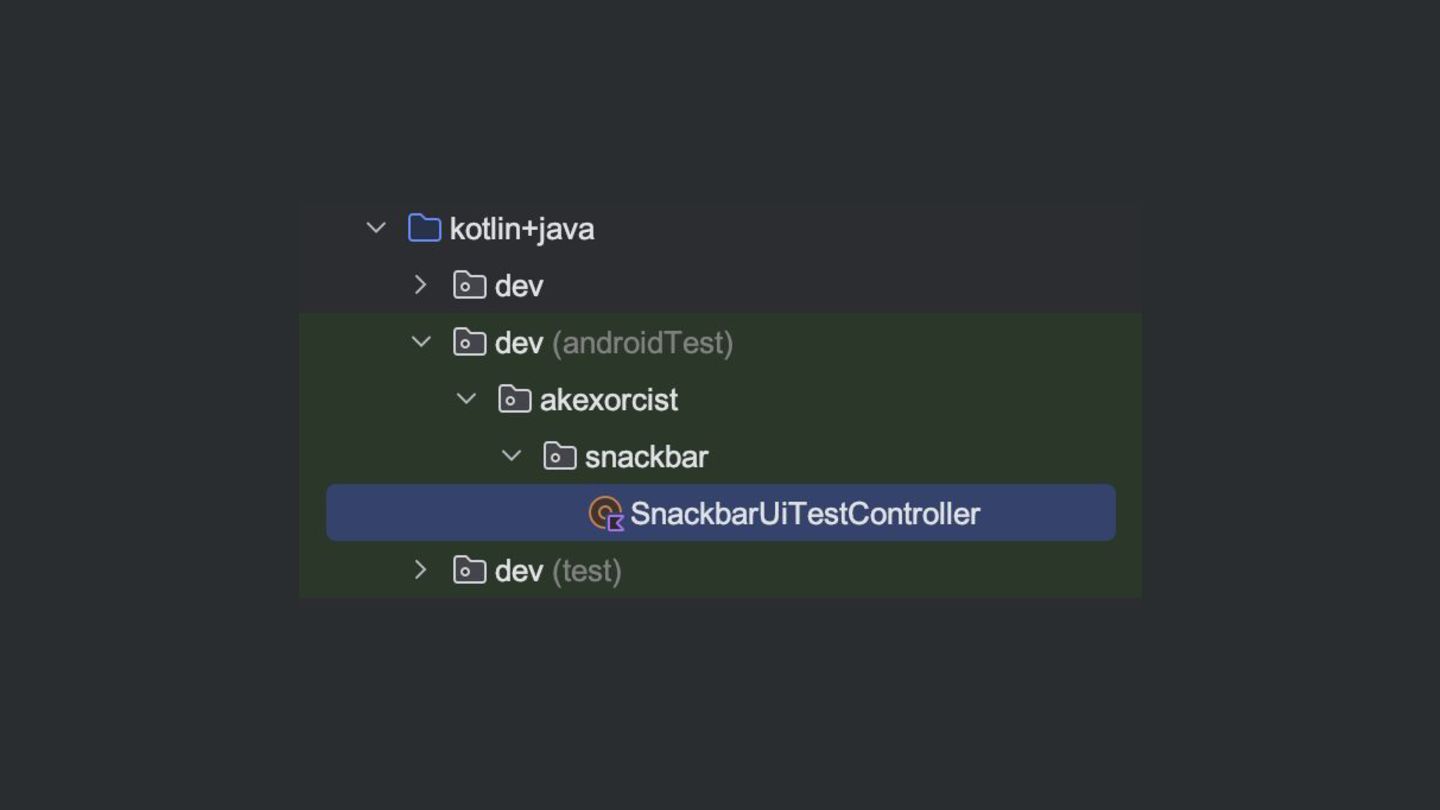Collapse the dev (androidTest) package

[421, 342]
